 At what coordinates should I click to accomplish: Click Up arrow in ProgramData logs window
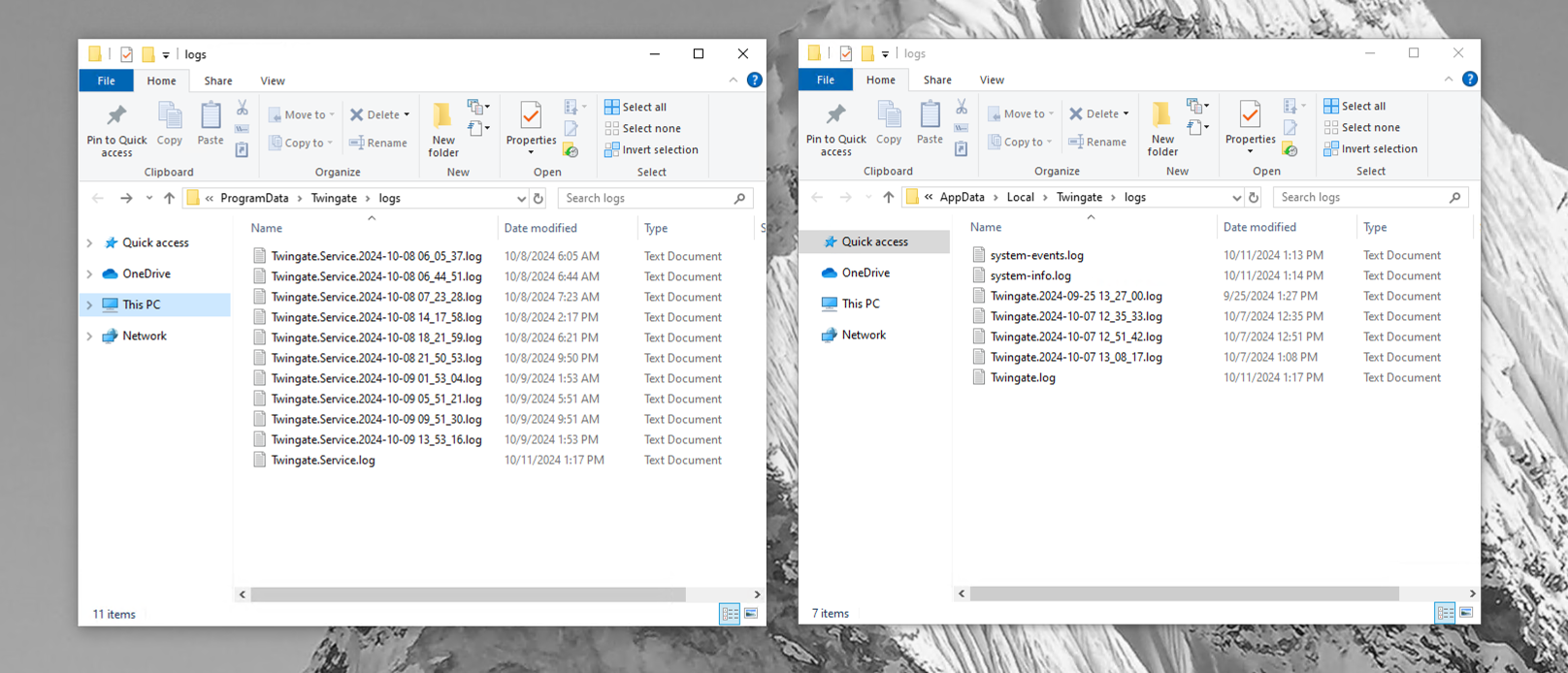[x=170, y=199]
